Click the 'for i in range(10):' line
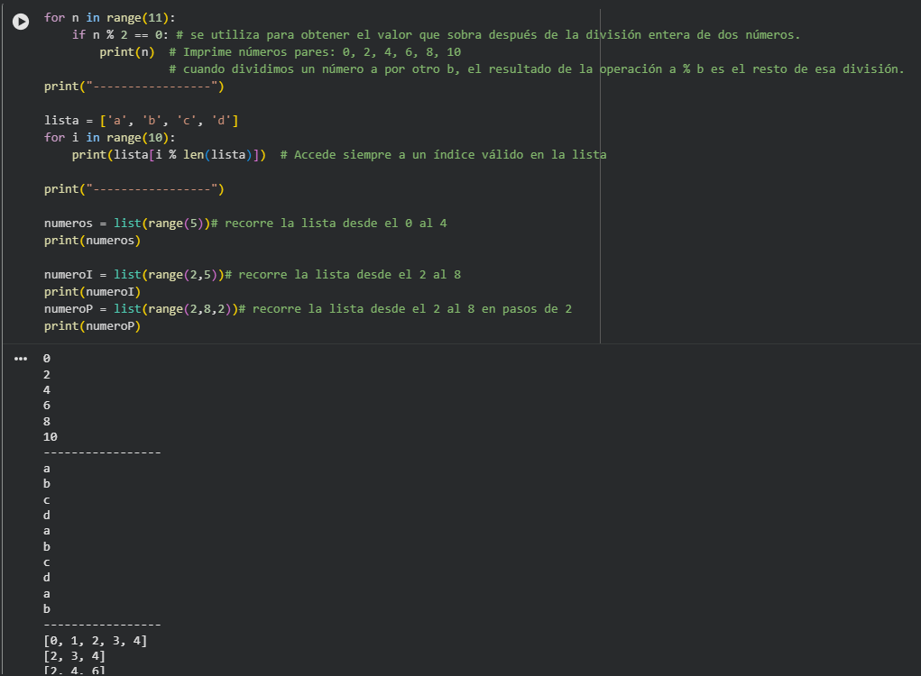The width and height of the screenshot is (921, 676). coord(109,137)
